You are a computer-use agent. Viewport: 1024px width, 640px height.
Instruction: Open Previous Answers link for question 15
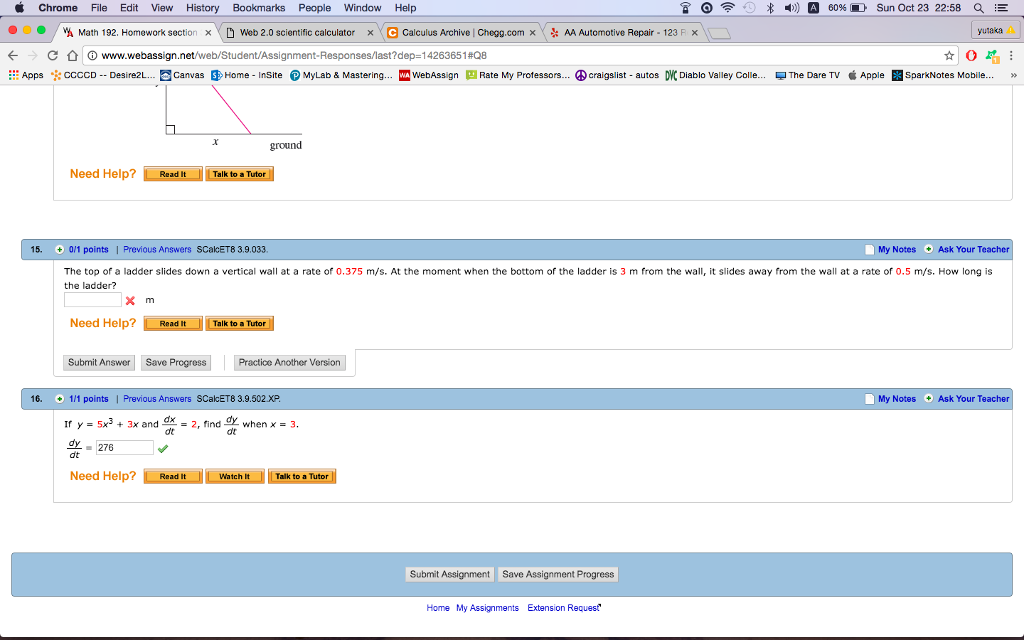[x=157, y=250]
